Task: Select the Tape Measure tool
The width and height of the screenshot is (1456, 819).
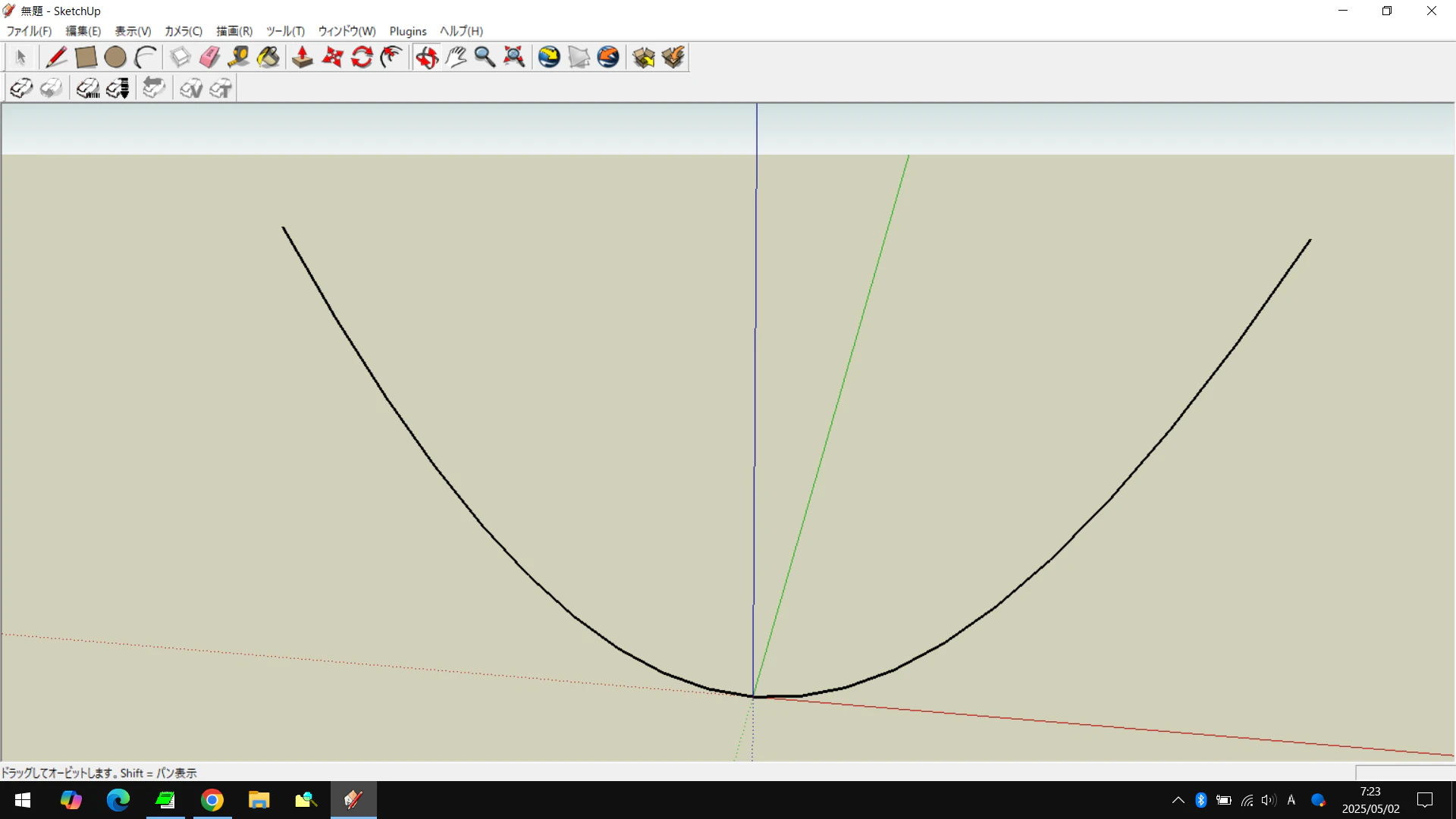Action: (239, 57)
